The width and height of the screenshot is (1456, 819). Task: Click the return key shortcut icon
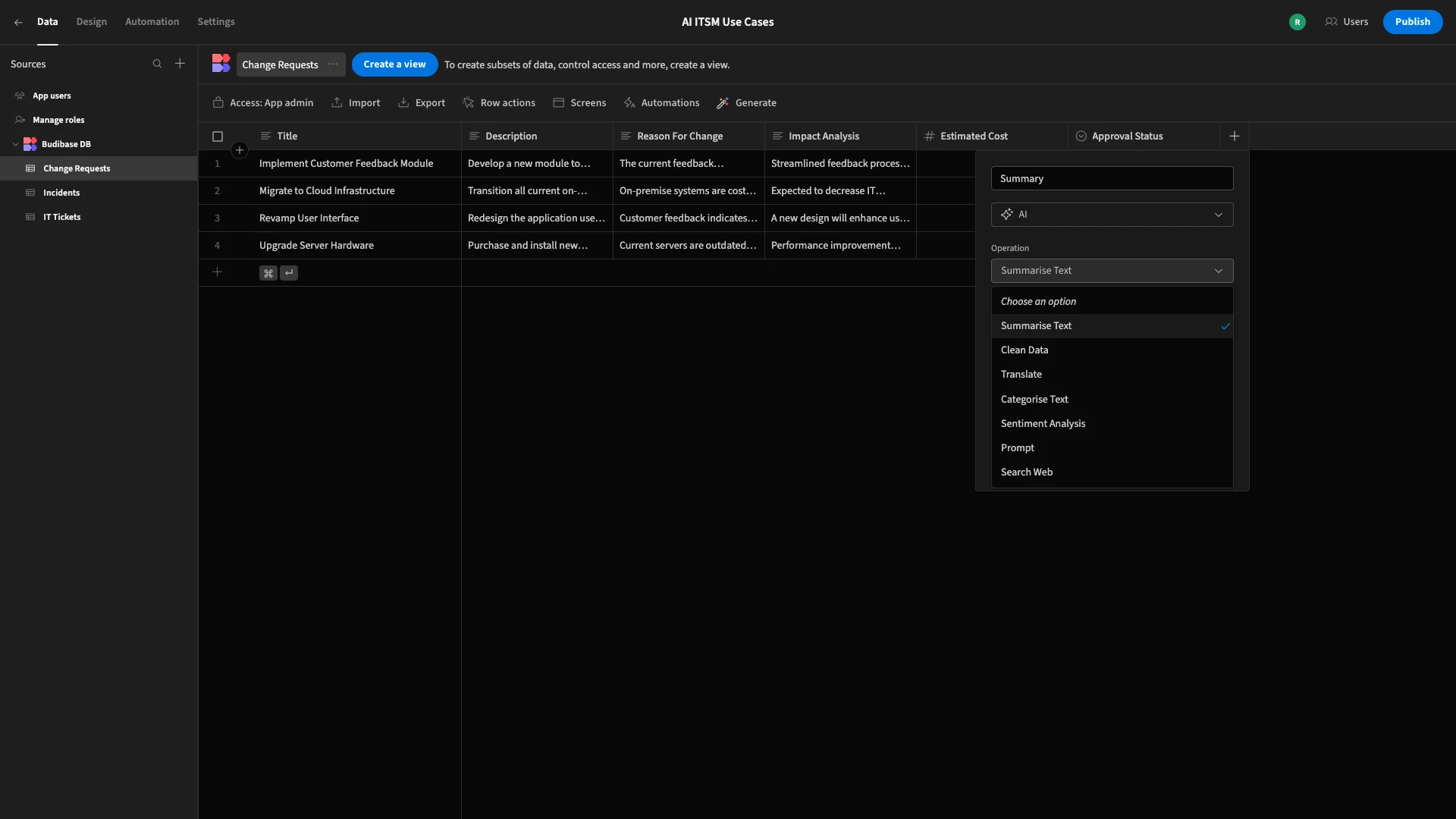click(289, 273)
